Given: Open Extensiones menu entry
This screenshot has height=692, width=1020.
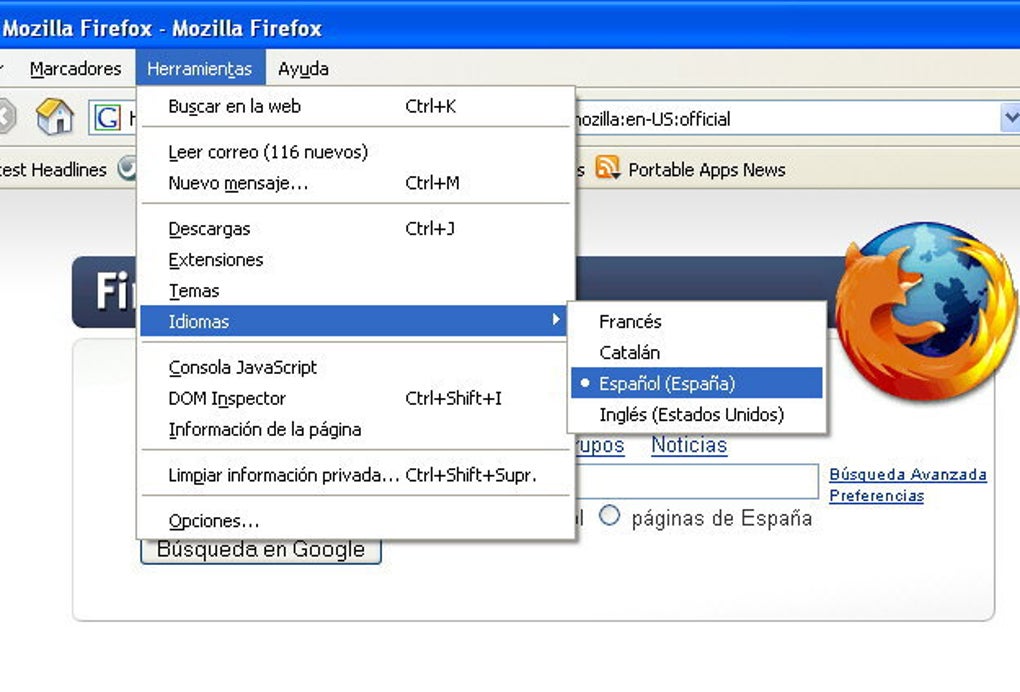Looking at the screenshot, I should [356, 260].
